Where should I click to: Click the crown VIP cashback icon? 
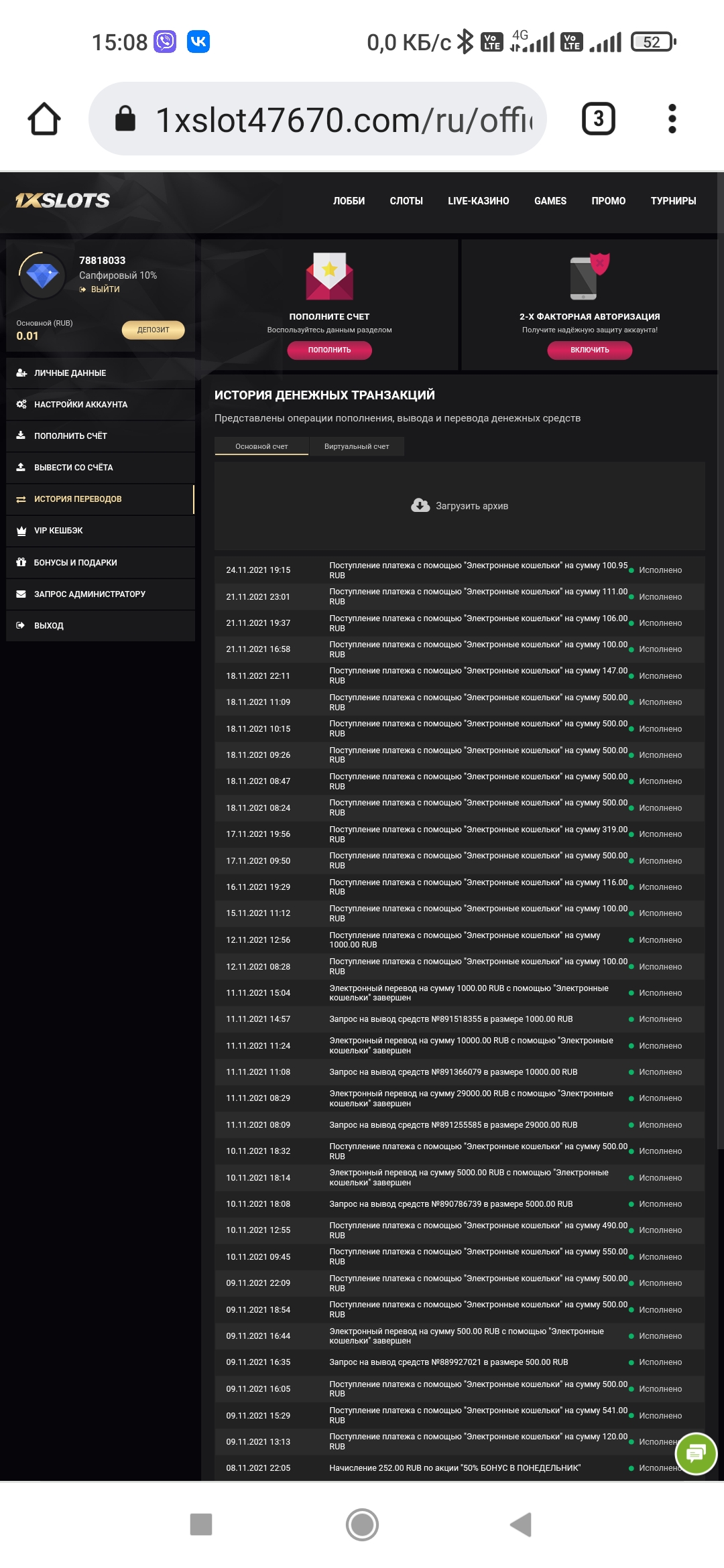(x=21, y=531)
